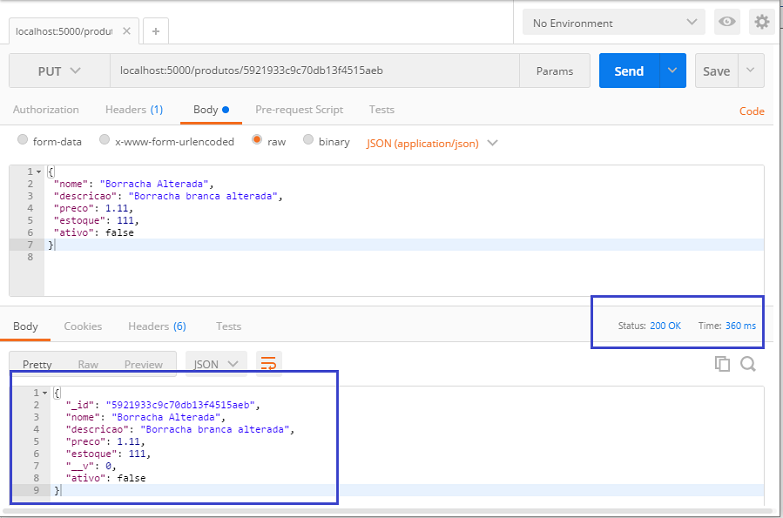Switch to the request Body tab

click(211, 109)
